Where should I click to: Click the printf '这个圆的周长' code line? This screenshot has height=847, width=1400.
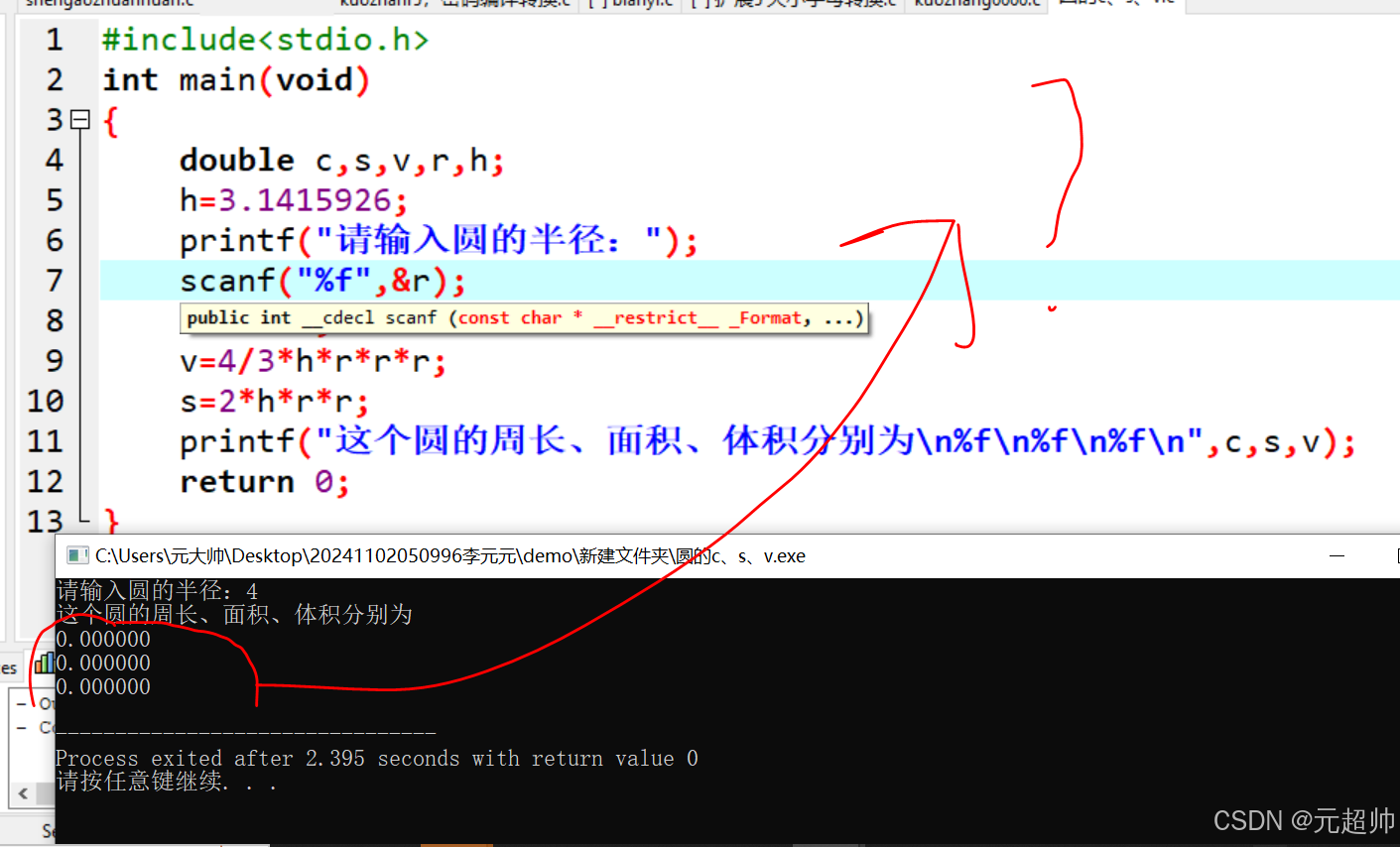tap(768, 441)
